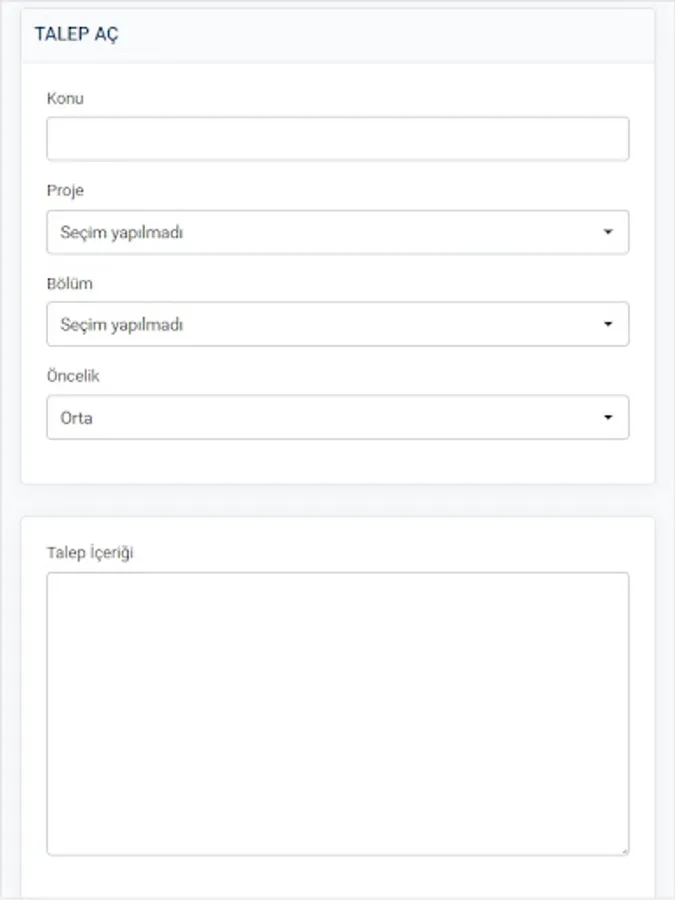Click the Öncelik field label
Image resolution: width=675 pixels, height=900 pixels.
coord(73,376)
